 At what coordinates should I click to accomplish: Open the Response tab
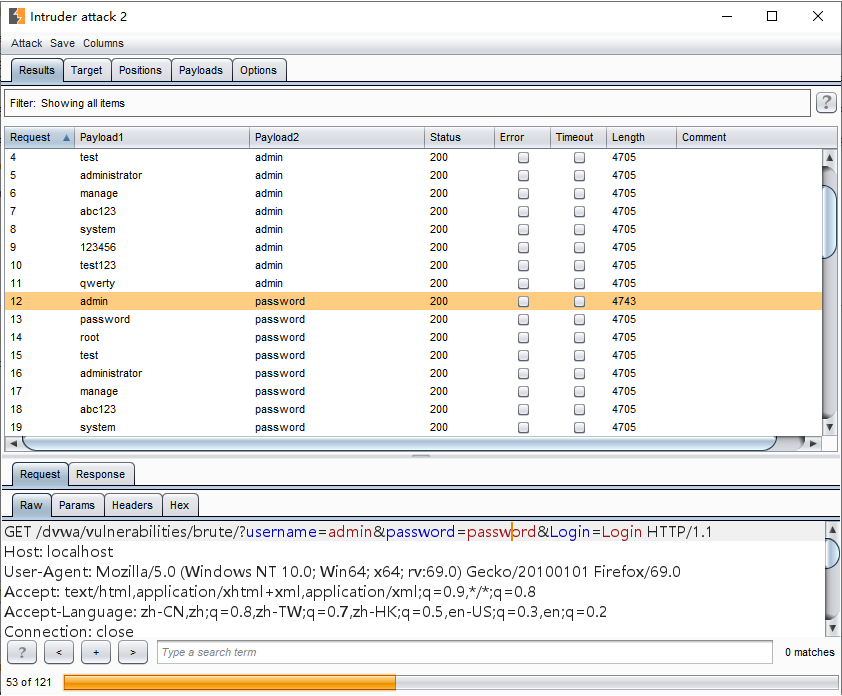coord(100,474)
